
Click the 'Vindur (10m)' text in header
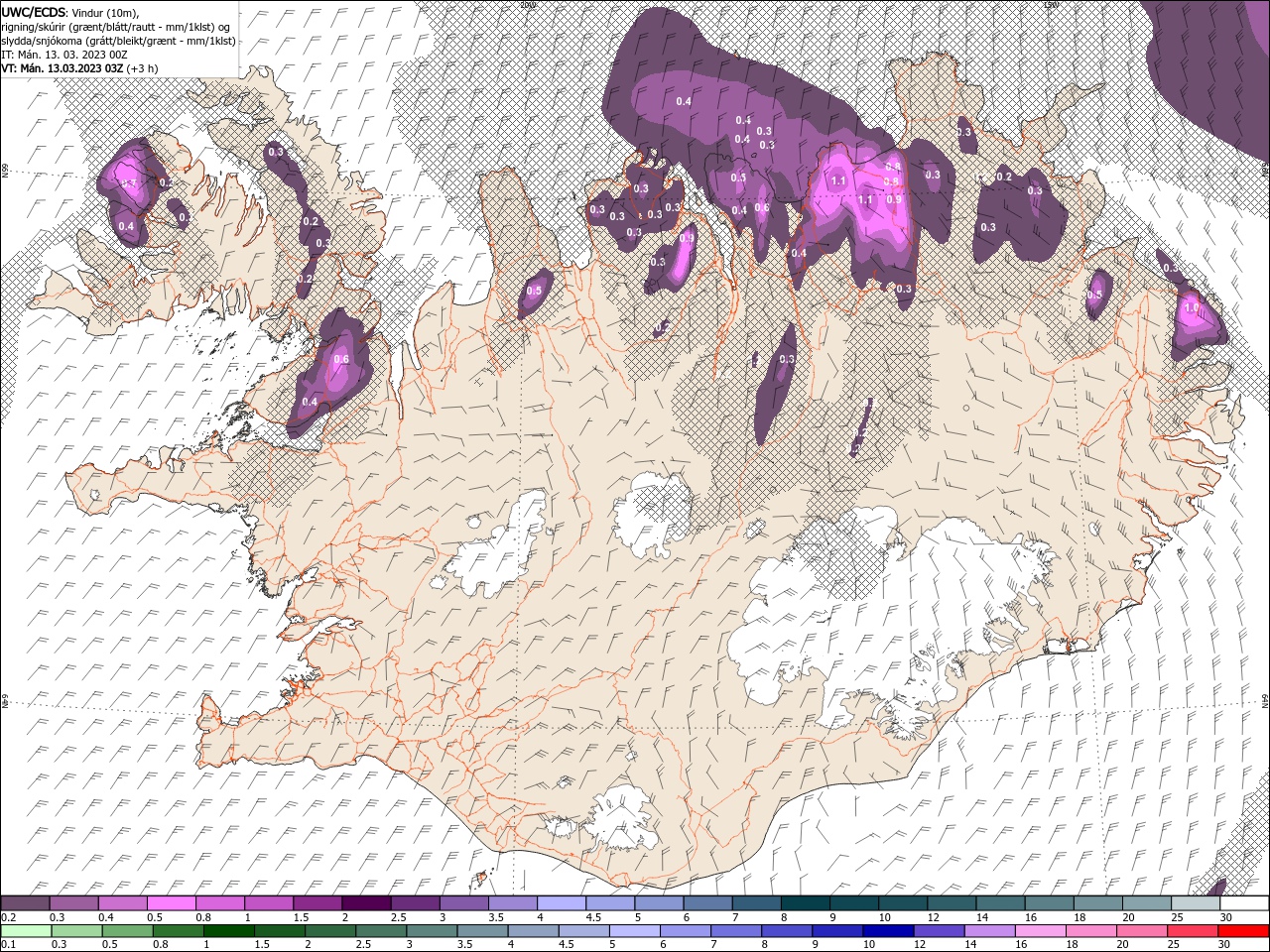(106, 11)
